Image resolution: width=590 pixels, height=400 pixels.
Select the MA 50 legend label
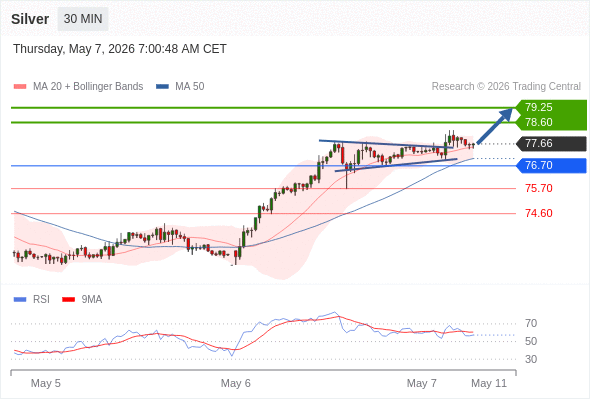tap(190, 87)
